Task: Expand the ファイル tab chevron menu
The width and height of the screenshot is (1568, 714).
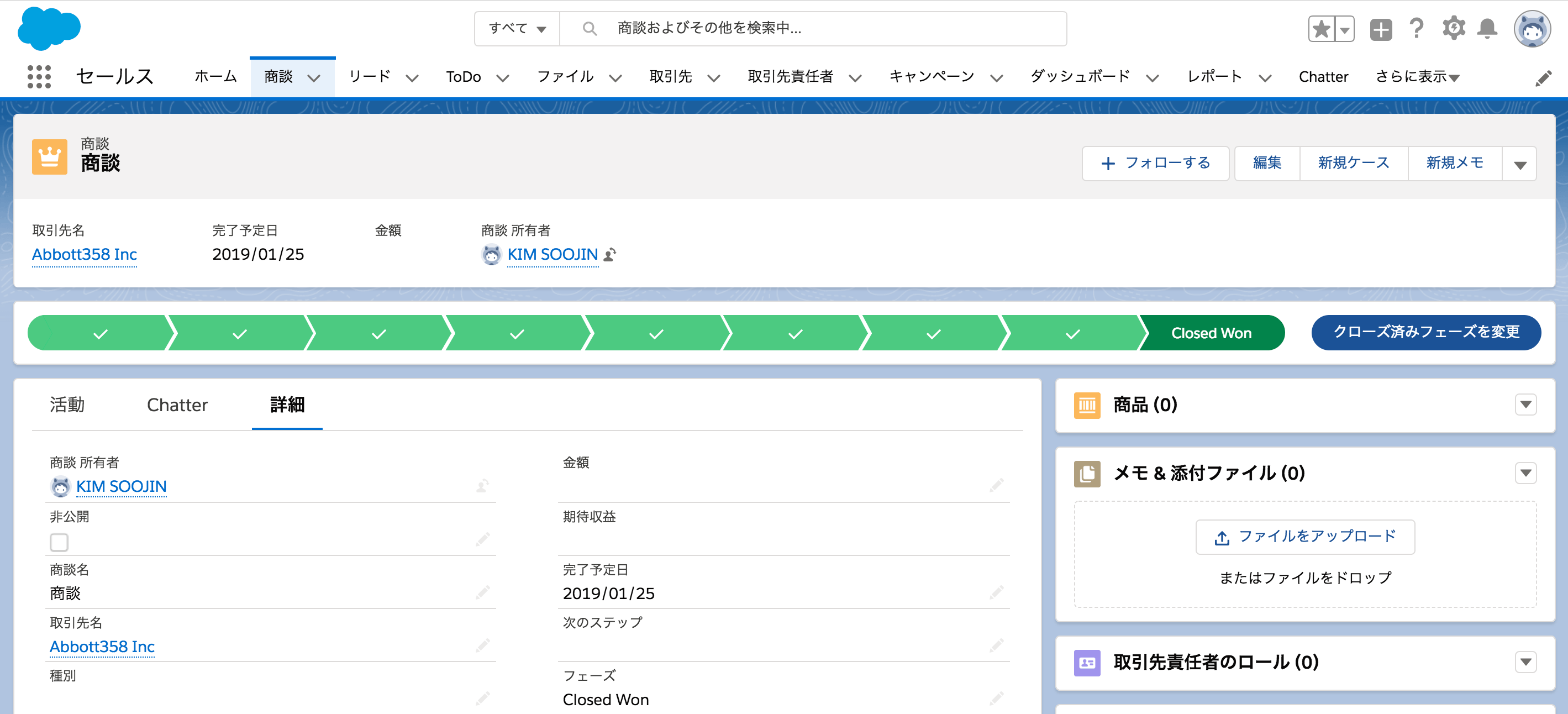Action: point(615,78)
